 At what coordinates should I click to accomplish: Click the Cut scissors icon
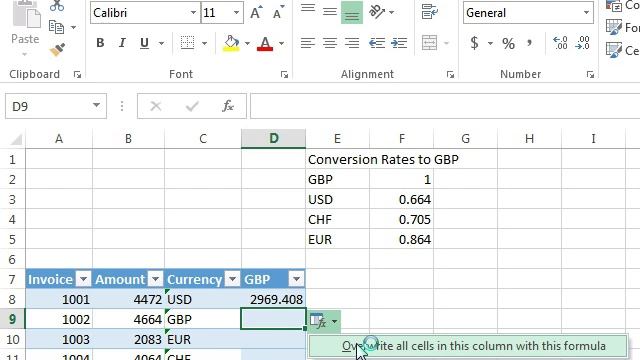click(57, 5)
